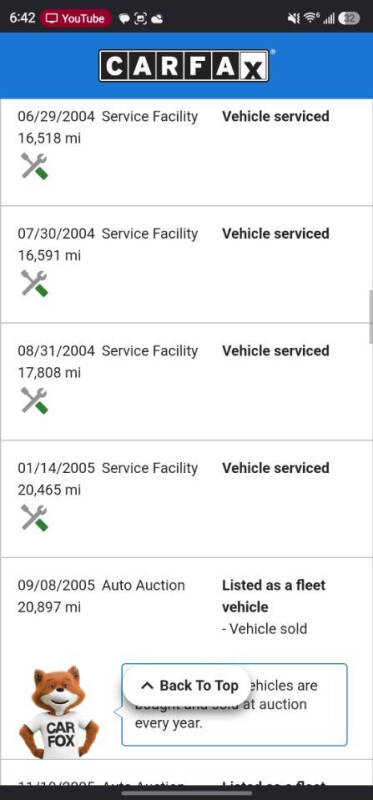Screen dimensions: 373x800
Task: Click wrench icon under 06/29/2004 service record
Action: [34, 166]
